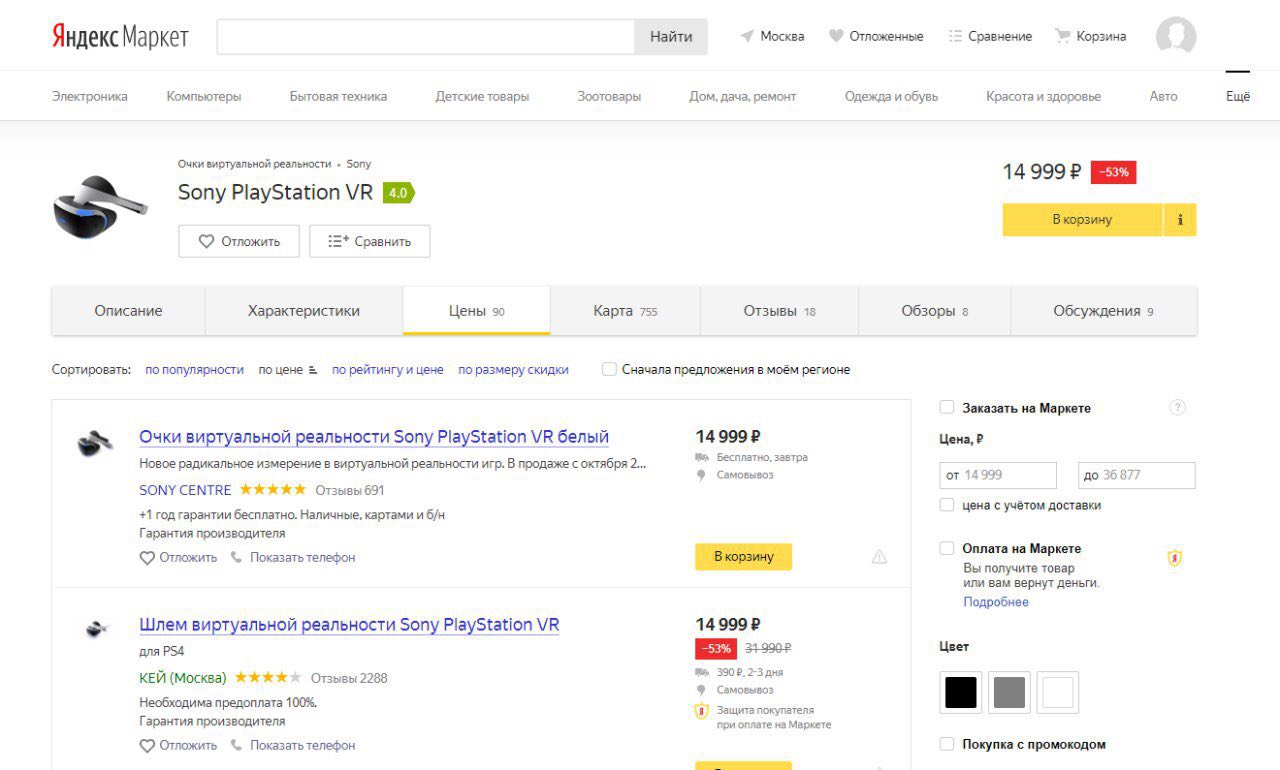Select the black color swatch

coord(961,692)
